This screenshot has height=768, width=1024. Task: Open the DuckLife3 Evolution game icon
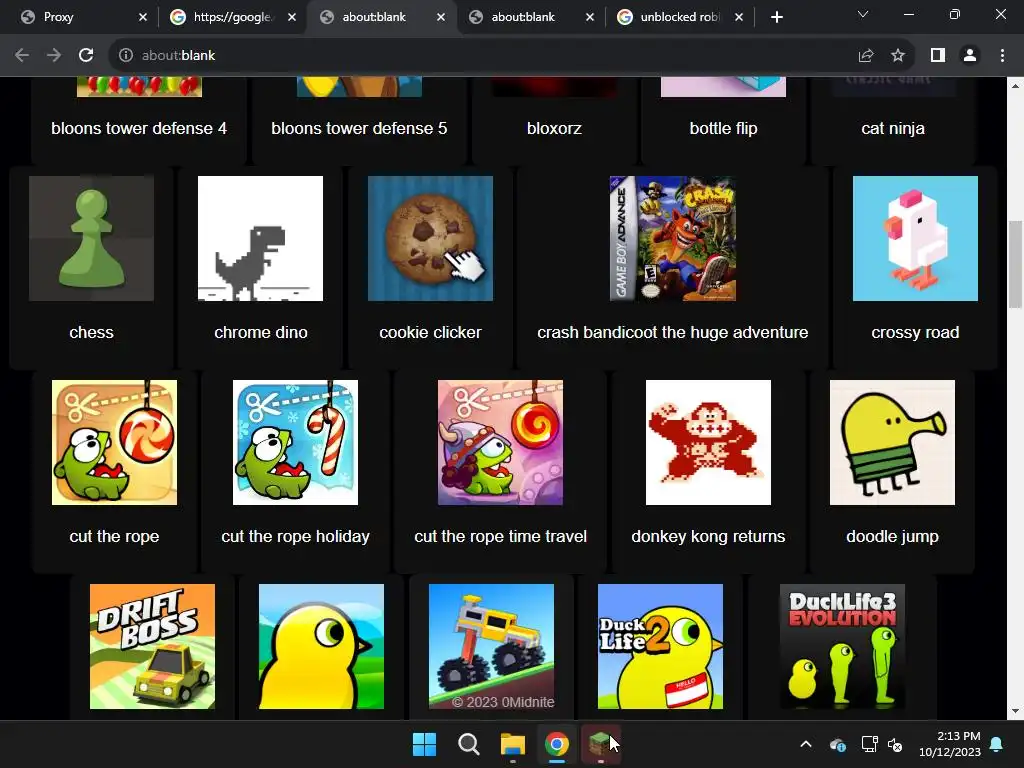point(842,647)
